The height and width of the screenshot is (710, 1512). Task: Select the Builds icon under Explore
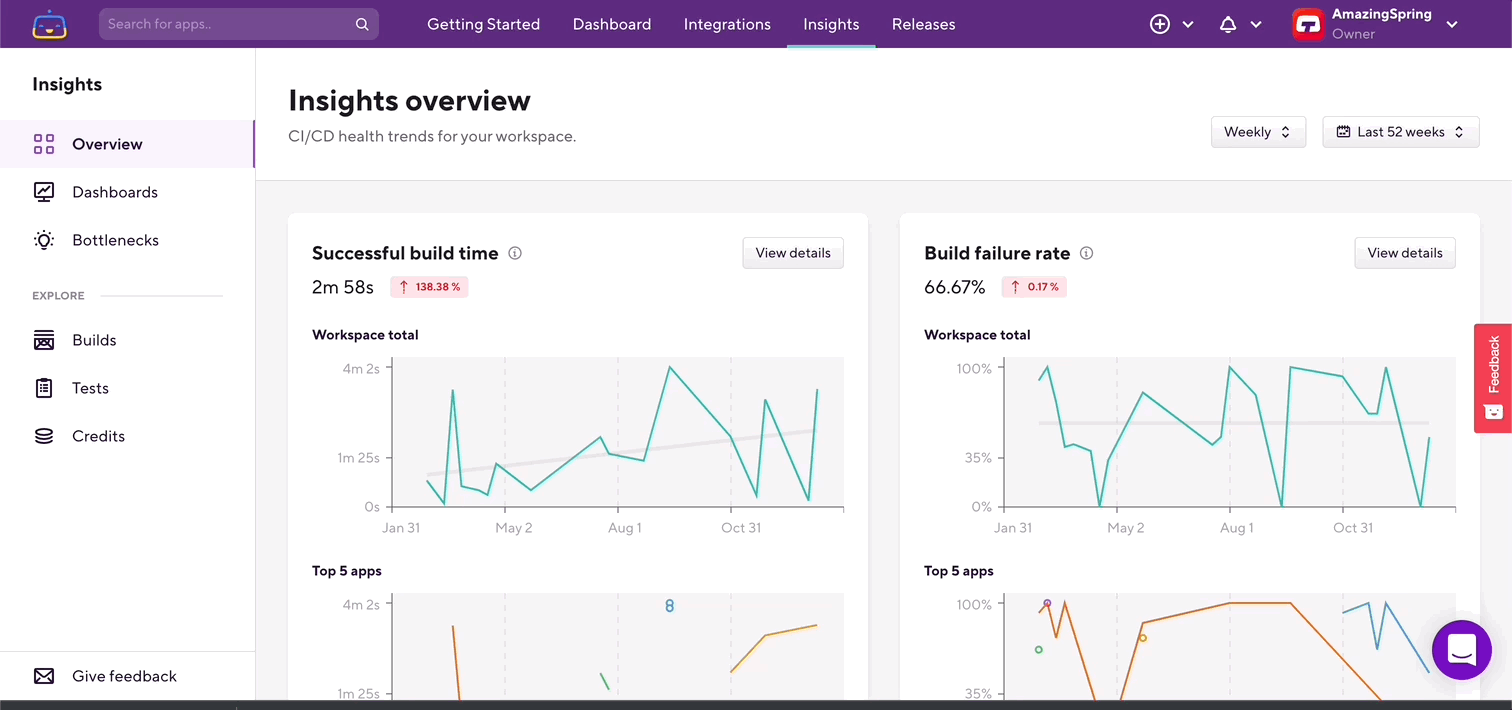coord(44,339)
